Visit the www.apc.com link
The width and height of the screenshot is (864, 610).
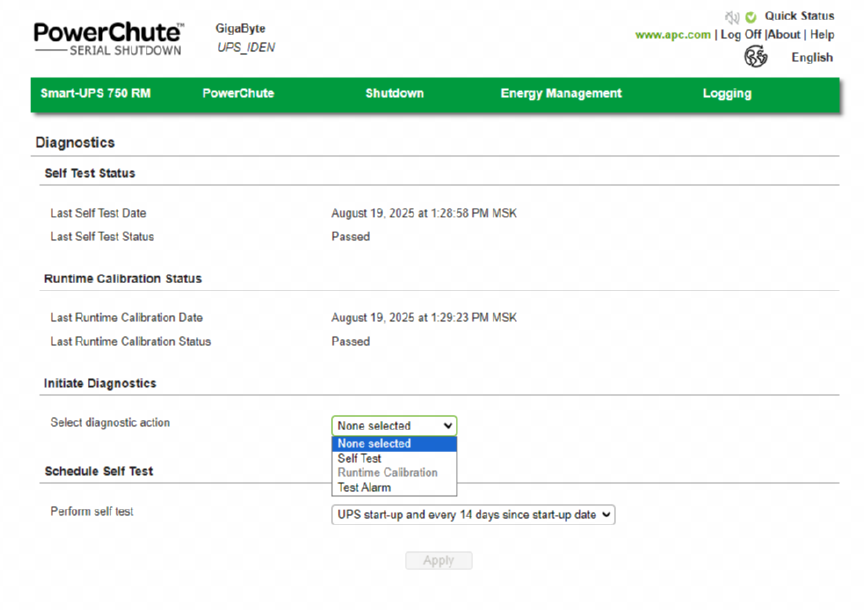click(673, 35)
